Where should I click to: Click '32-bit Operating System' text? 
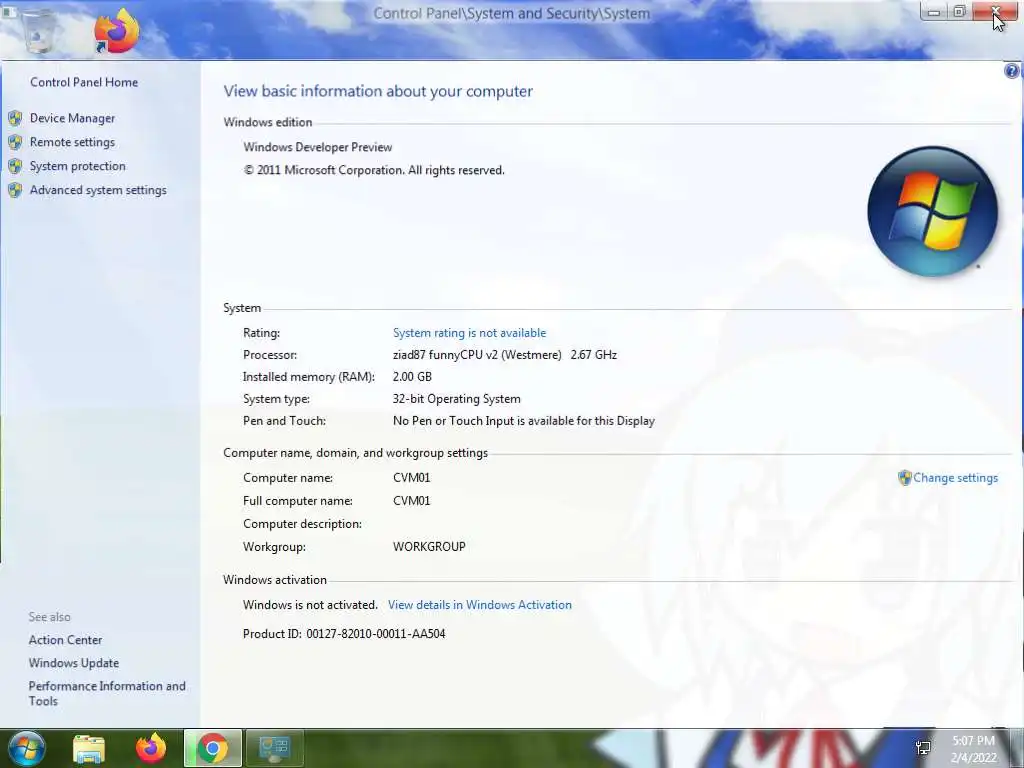(x=456, y=399)
